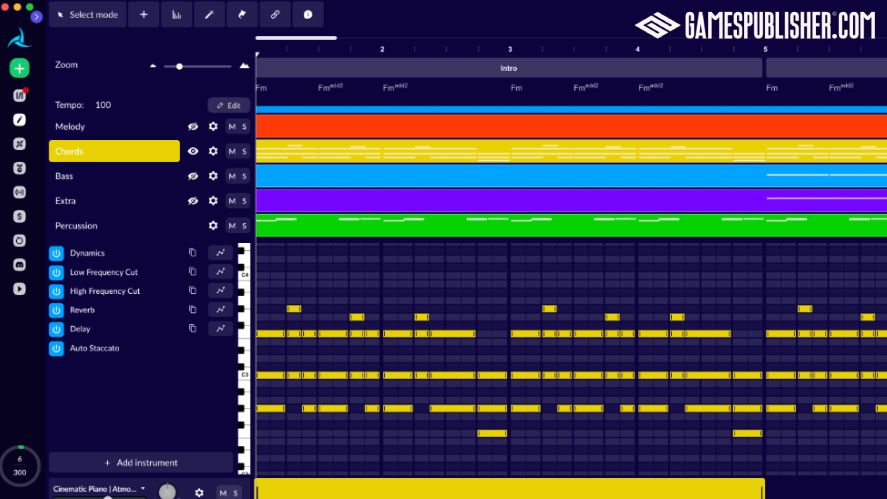The width and height of the screenshot is (887, 499).
Task: Click the link chain tool in toolbar
Action: click(x=275, y=15)
